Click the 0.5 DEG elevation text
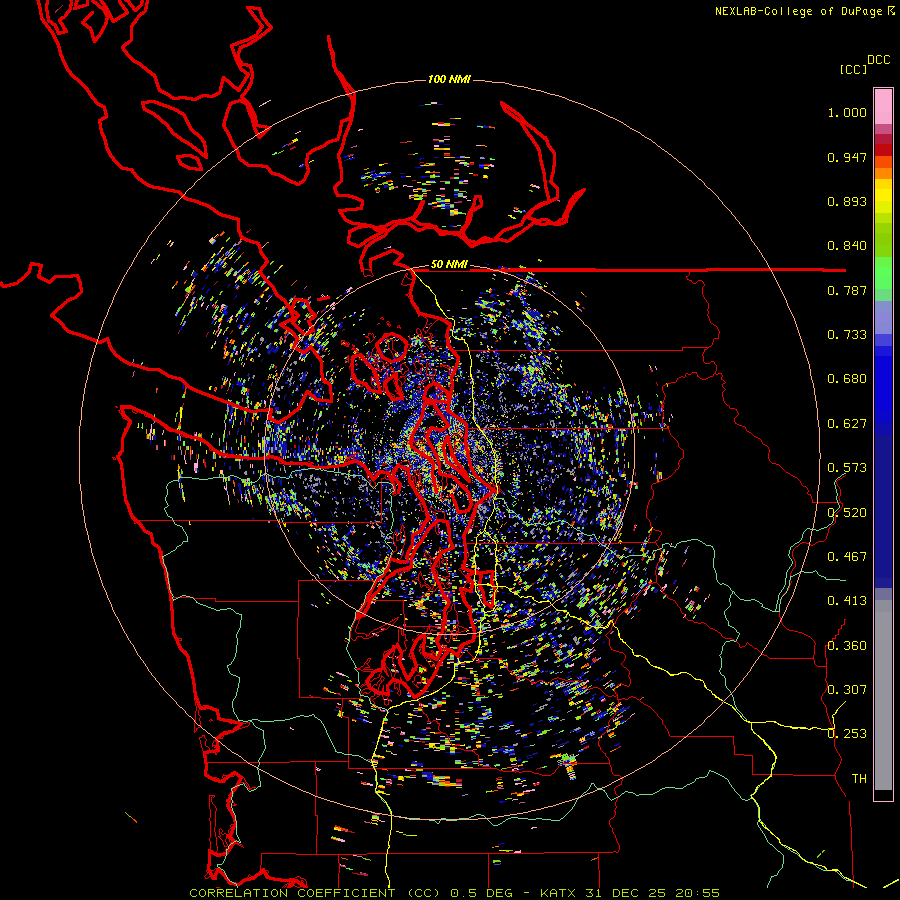Viewport: 900px width, 900px height. coord(482,893)
